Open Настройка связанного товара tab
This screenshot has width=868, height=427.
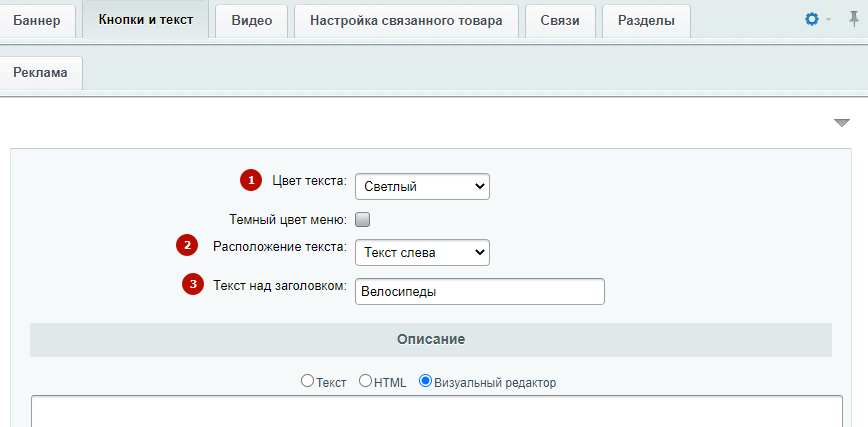(x=406, y=21)
